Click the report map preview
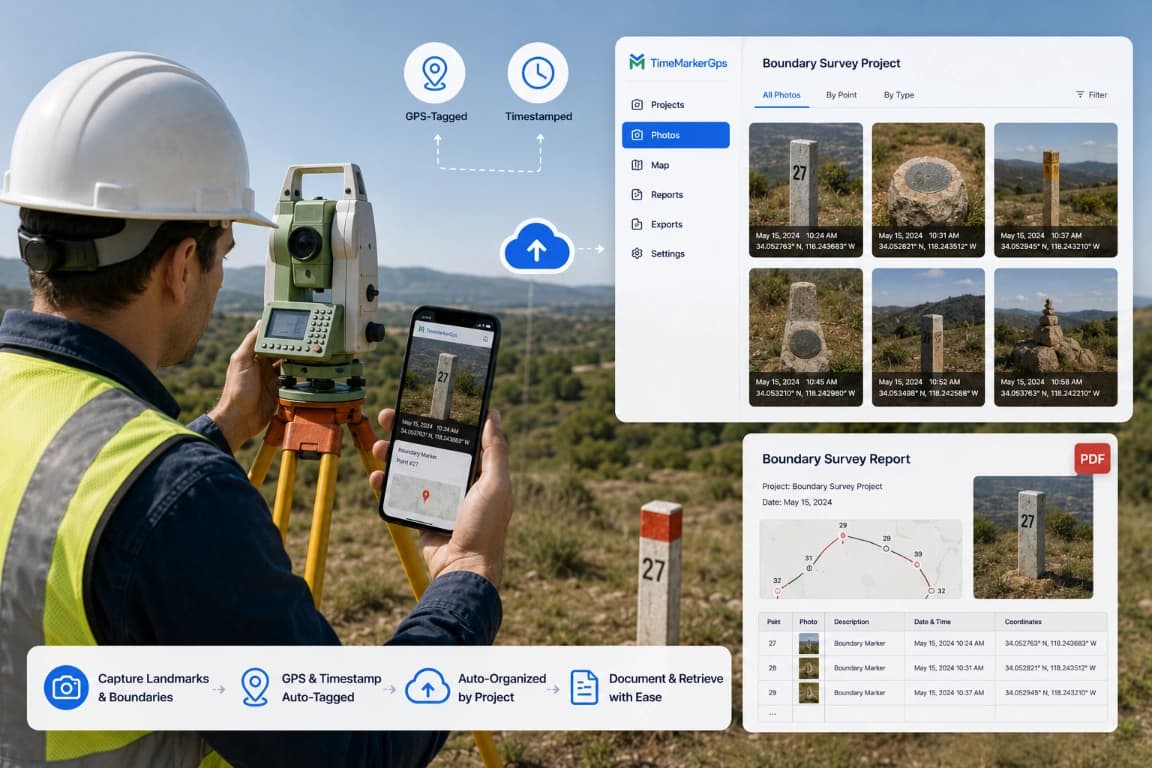Image resolution: width=1152 pixels, height=768 pixels. [860, 559]
